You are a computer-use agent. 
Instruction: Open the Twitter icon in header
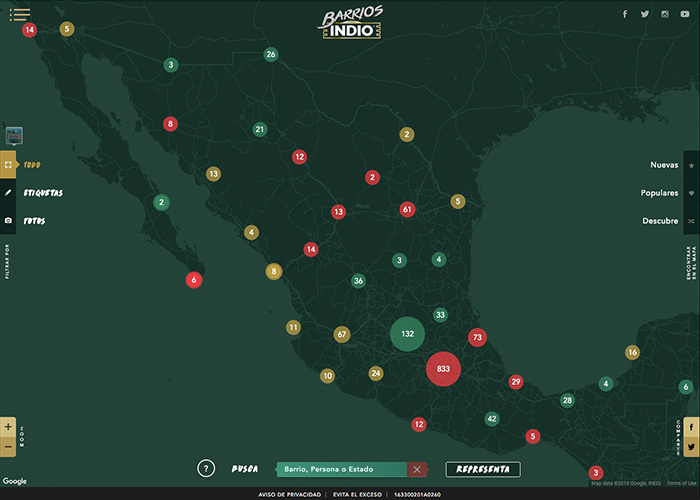coord(645,14)
